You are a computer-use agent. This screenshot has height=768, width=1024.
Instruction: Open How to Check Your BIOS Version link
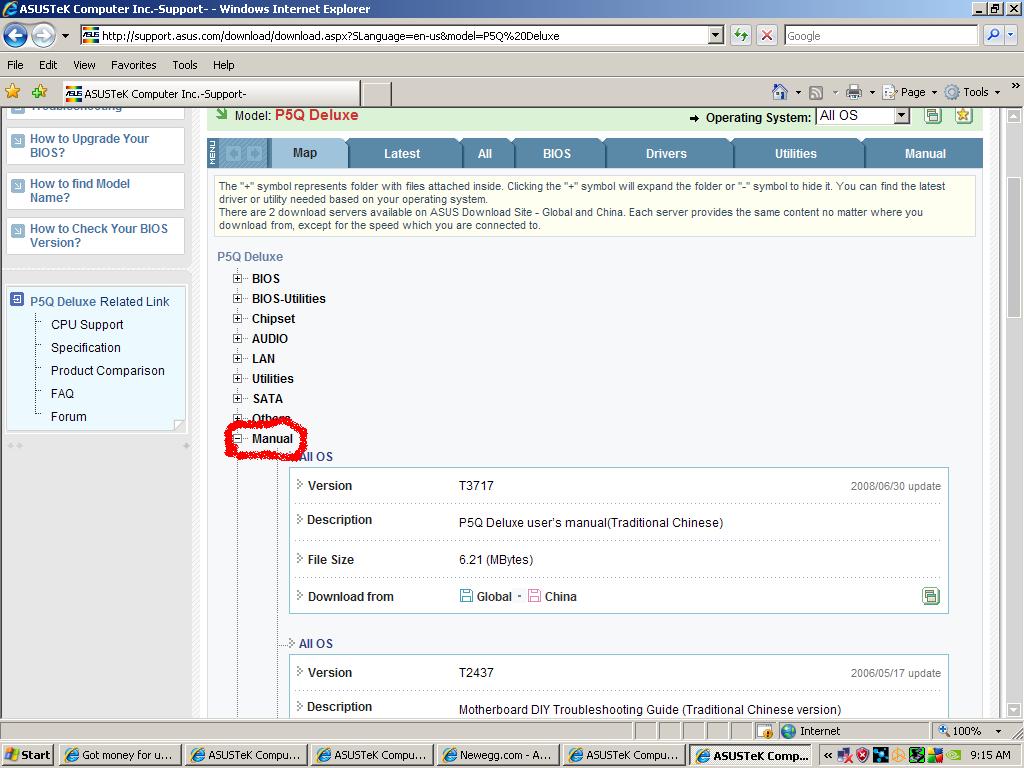point(99,236)
